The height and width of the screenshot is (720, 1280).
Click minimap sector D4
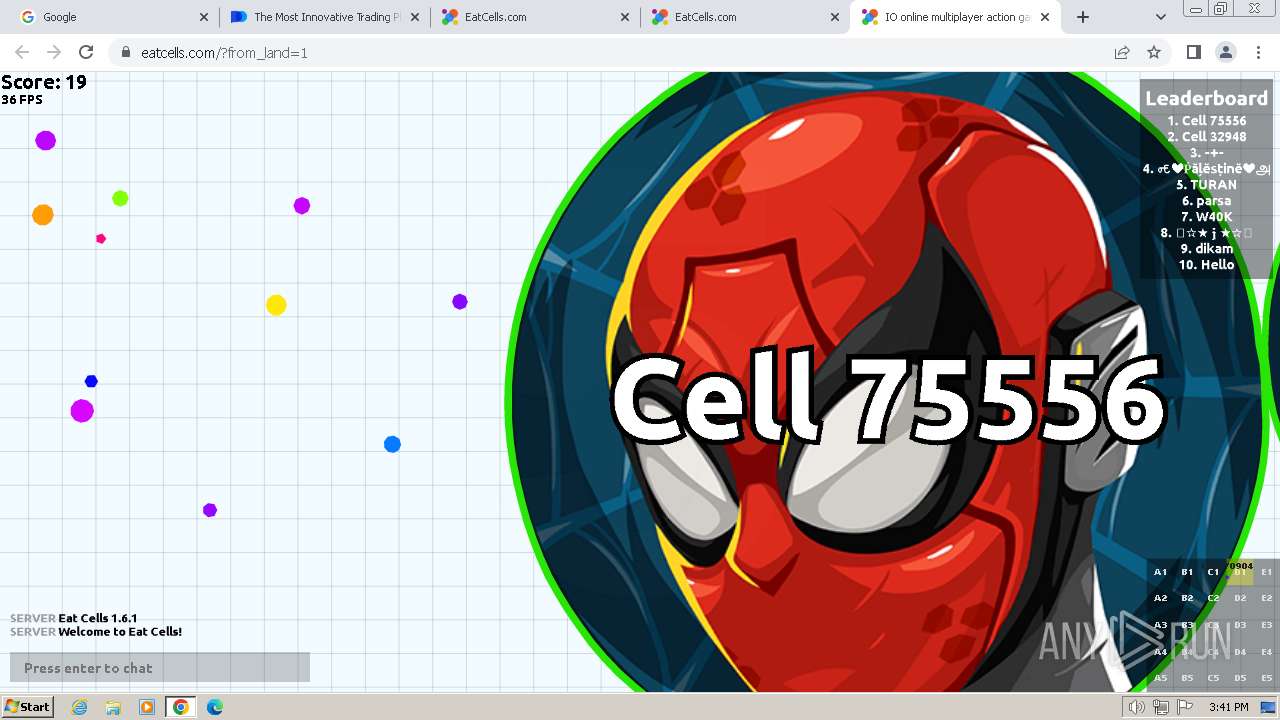coord(1240,652)
